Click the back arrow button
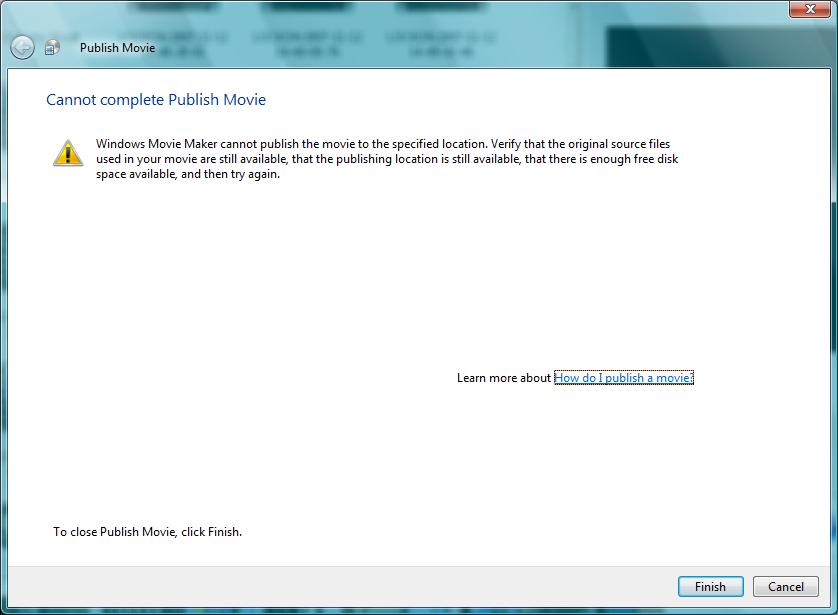The height and width of the screenshot is (615, 838). click(x=22, y=48)
